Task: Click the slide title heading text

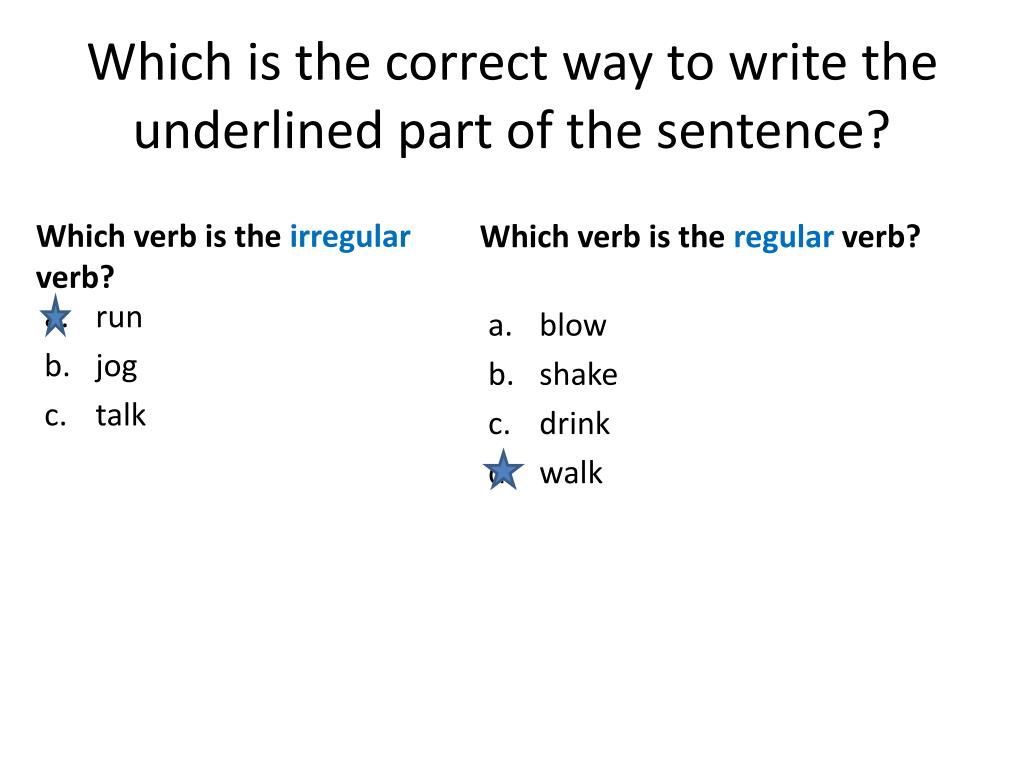Action: [512, 96]
